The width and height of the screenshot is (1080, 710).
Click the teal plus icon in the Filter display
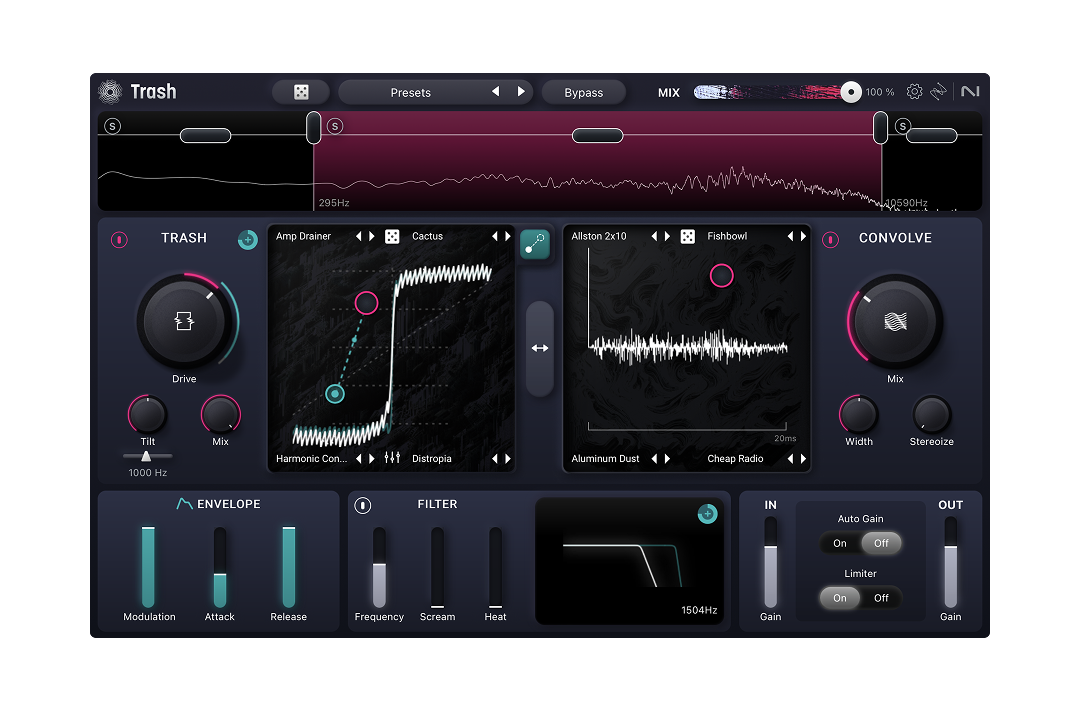[707, 514]
